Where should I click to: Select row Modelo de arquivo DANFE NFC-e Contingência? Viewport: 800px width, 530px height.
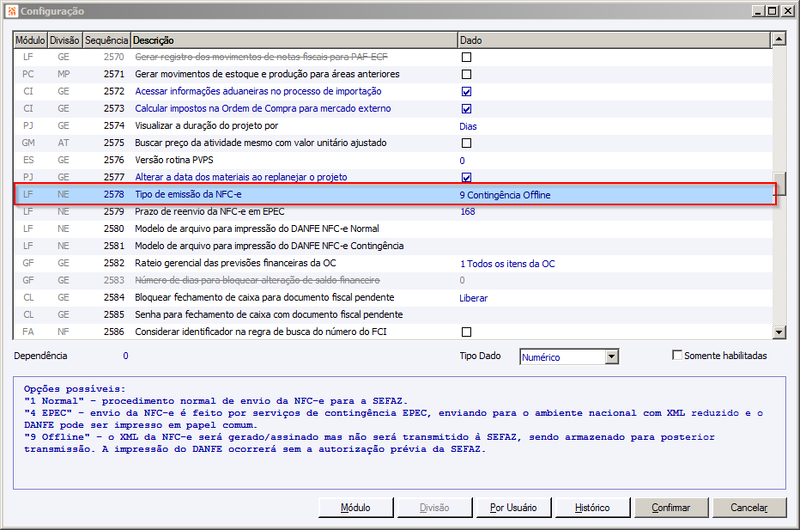[393, 246]
